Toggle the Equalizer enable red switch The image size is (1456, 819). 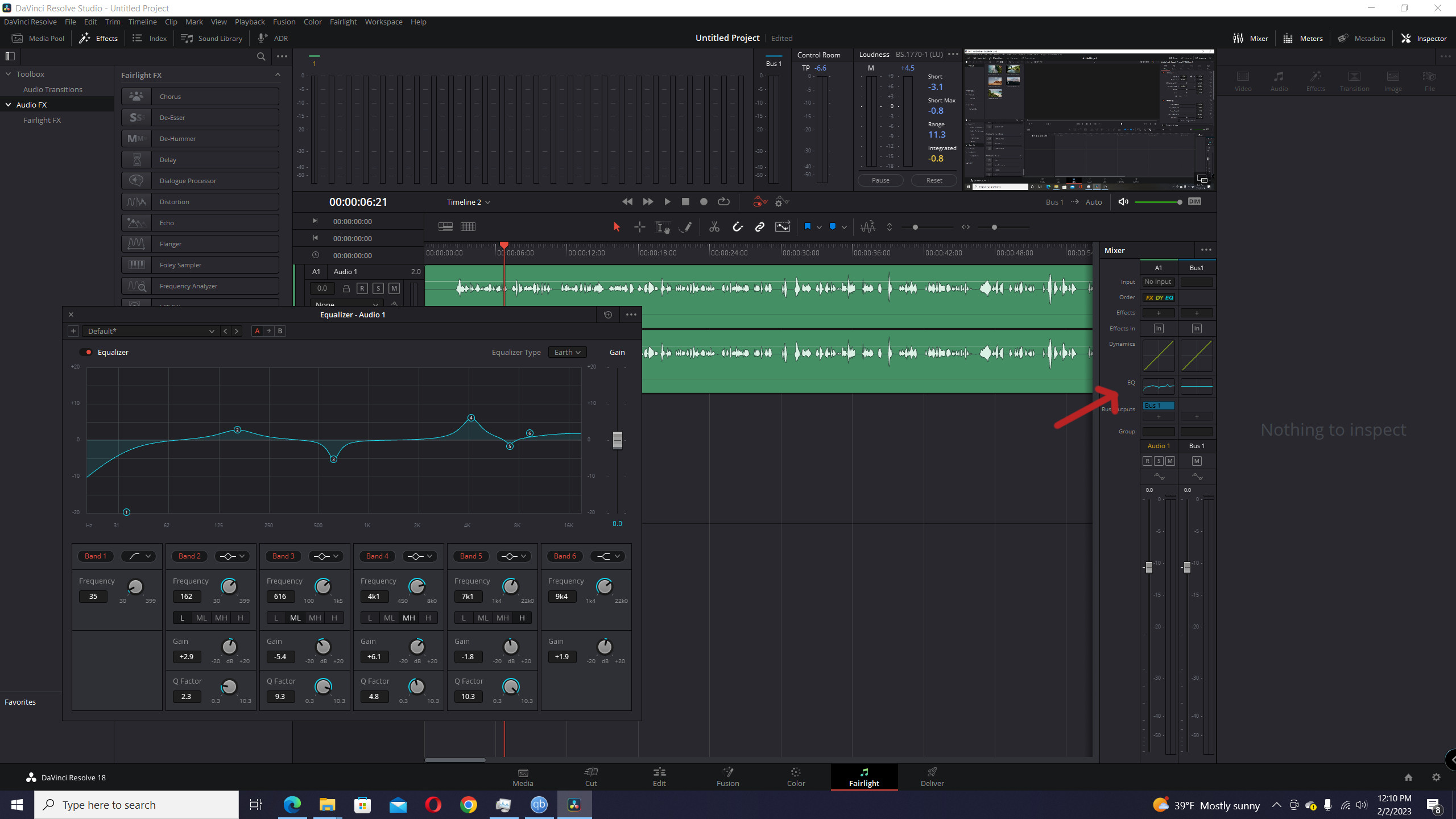tap(86, 352)
